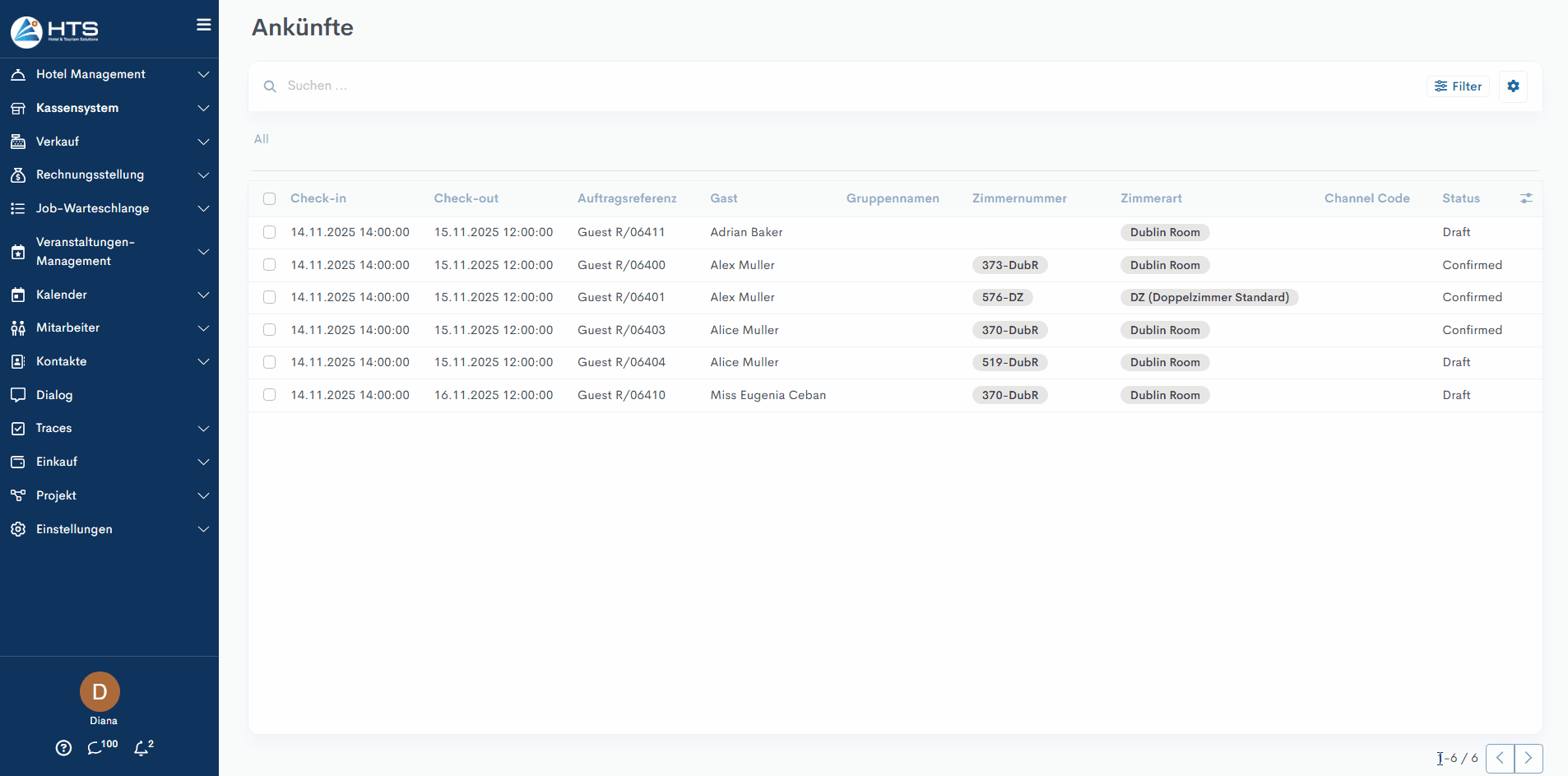The height and width of the screenshot is (776, 1568).
Task: Click the column options icon in table header
Action: tap(1526, 198)
